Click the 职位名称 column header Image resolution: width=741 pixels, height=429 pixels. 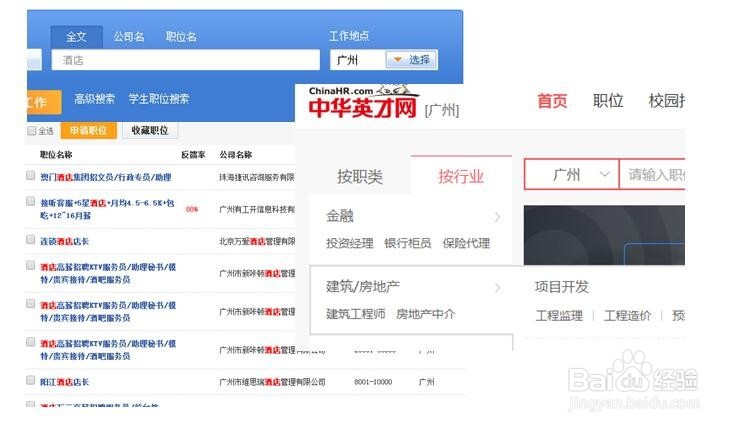56,154
